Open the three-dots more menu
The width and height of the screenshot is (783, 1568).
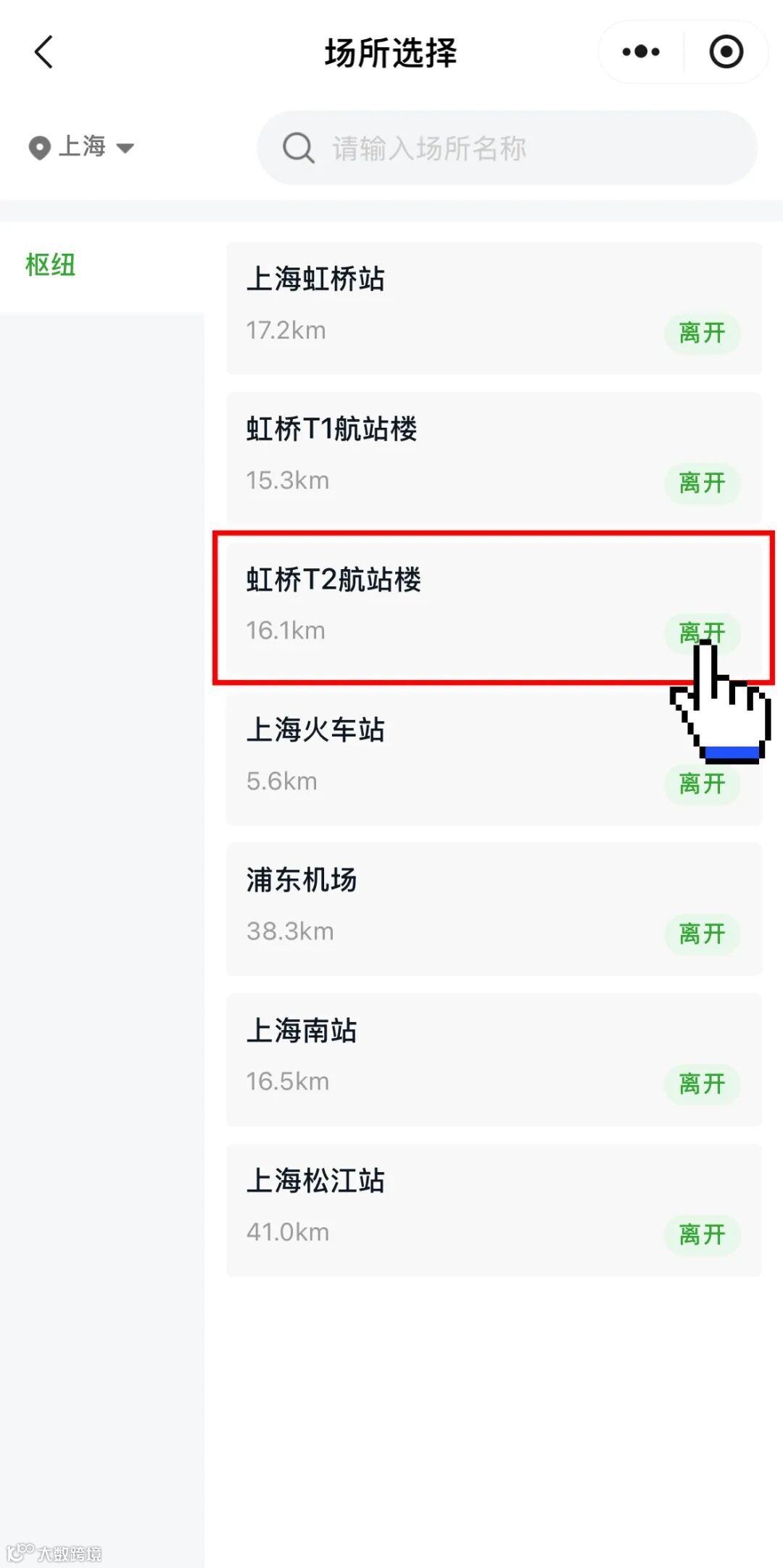(641, 51)
